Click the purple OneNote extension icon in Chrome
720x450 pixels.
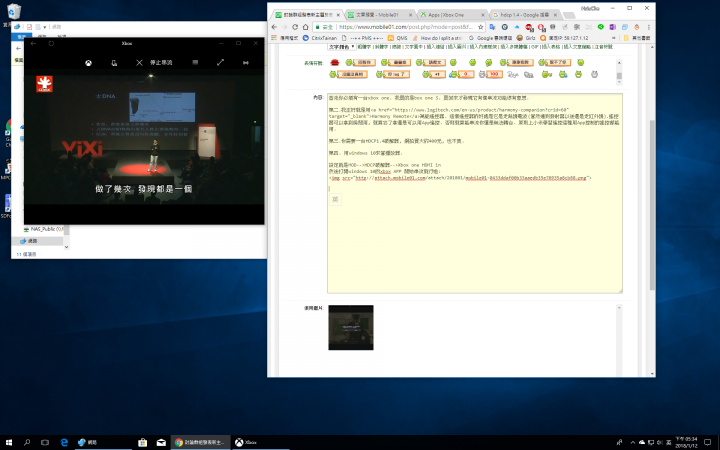point(613,27)
